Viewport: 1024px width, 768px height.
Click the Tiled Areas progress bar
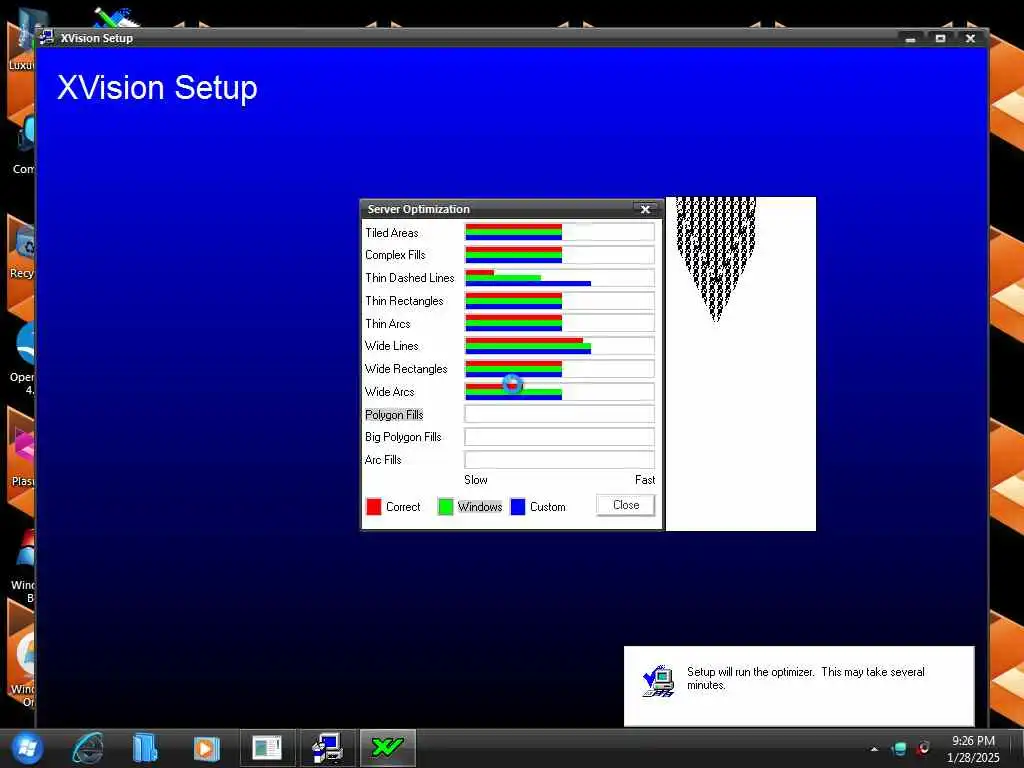(559, 232)
